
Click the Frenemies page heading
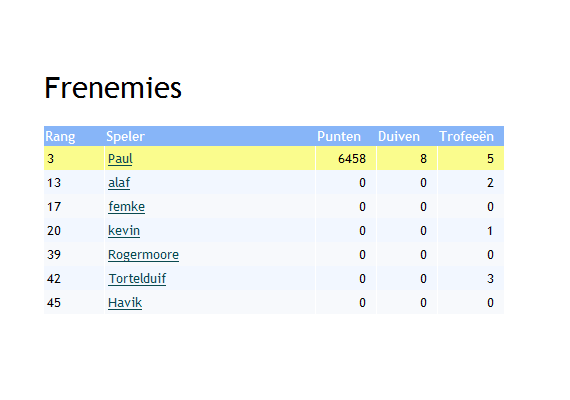coord(113,88)
